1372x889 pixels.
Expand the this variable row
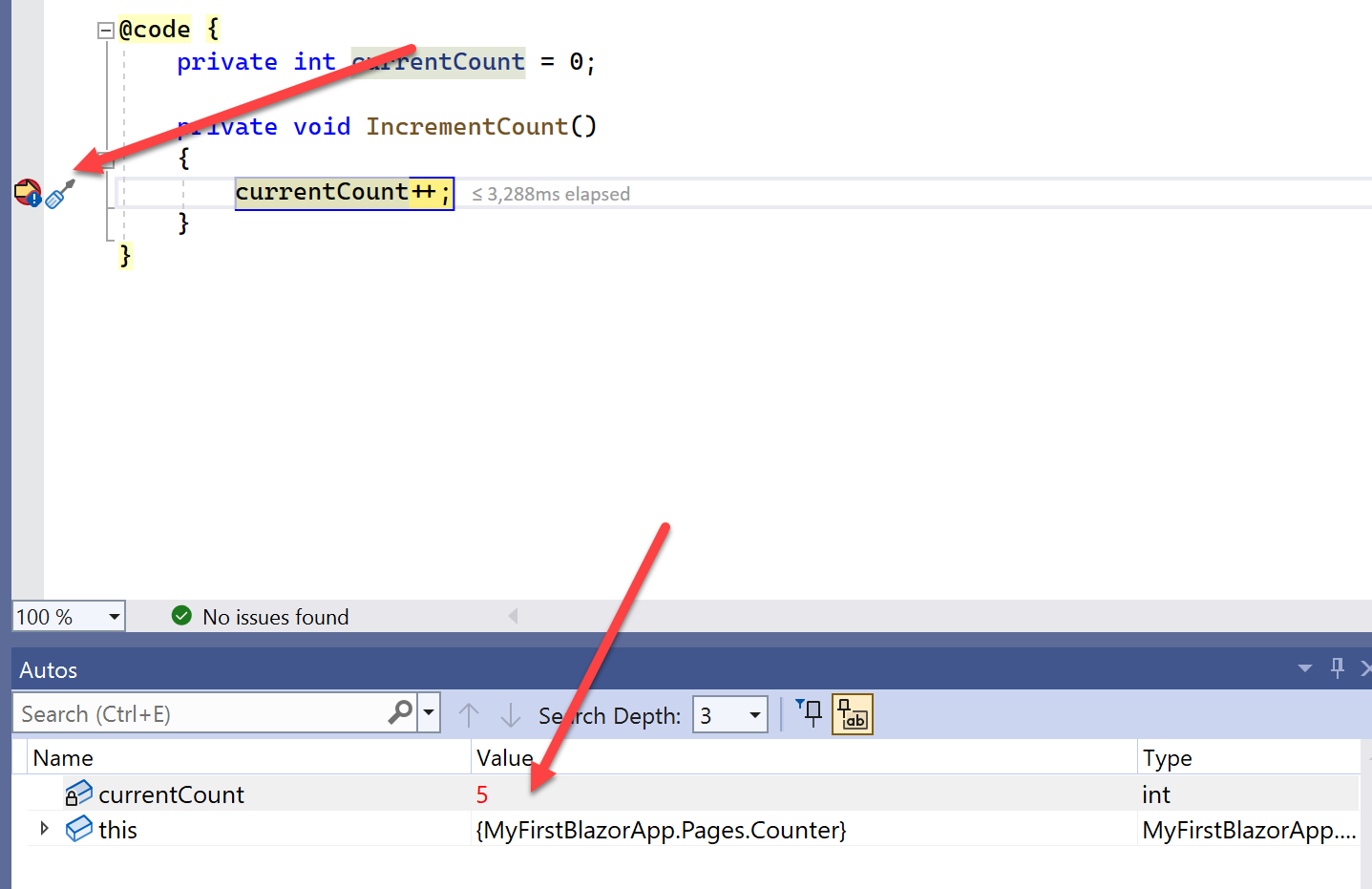(x=43, y=829)
